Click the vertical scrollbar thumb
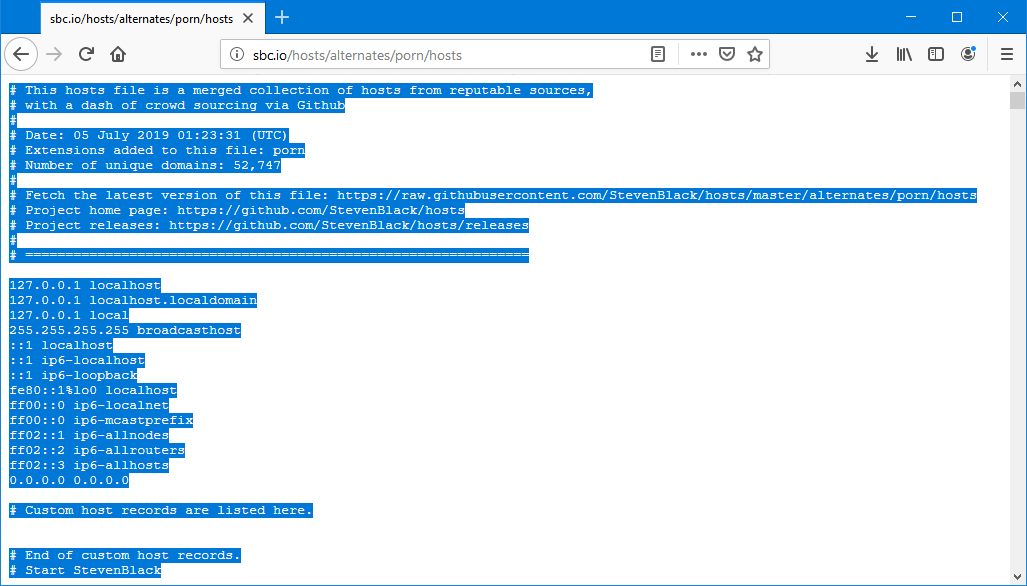The width and height of the screenshot is (1027, 586). pos(1017,100)
